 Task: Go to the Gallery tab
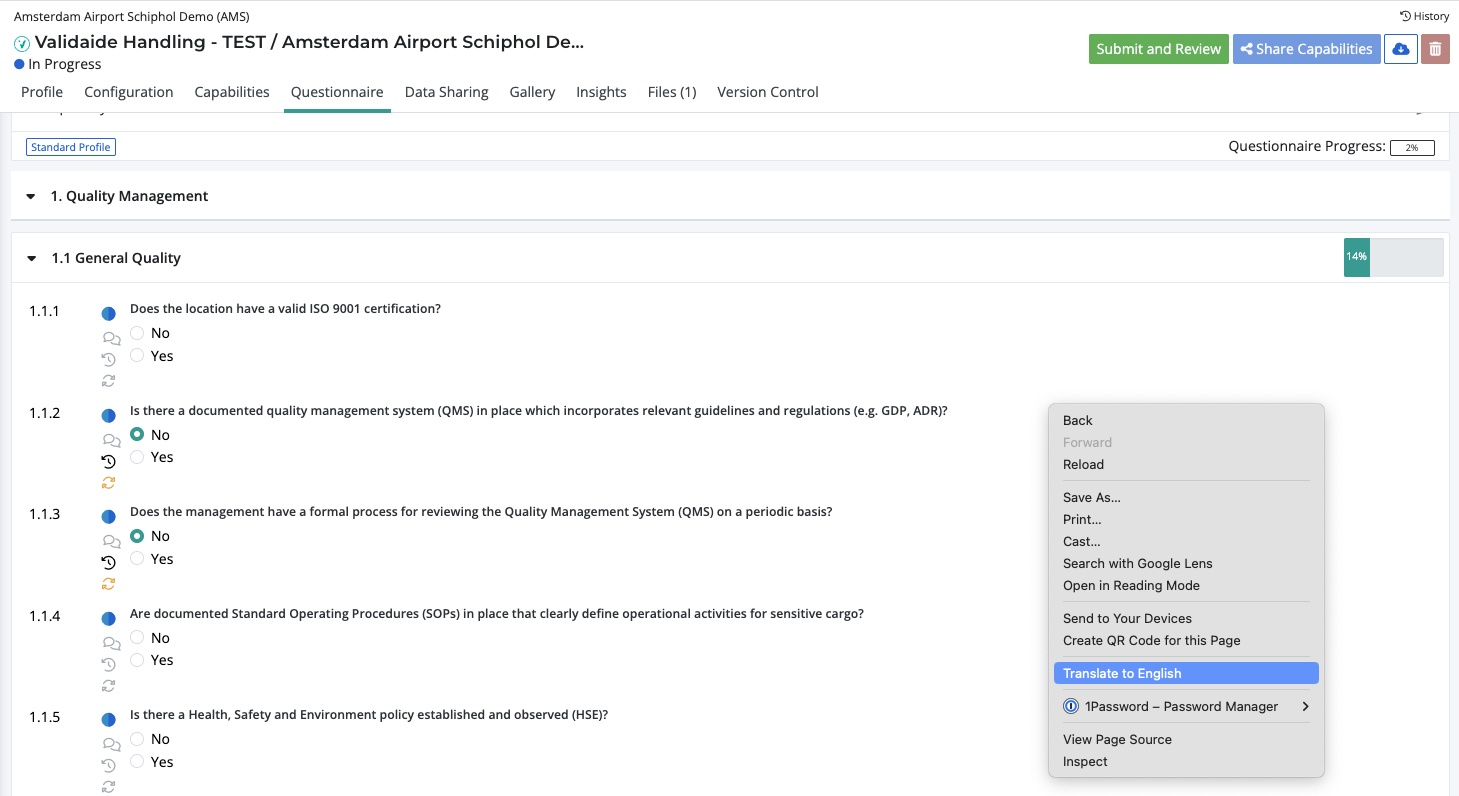532,92
